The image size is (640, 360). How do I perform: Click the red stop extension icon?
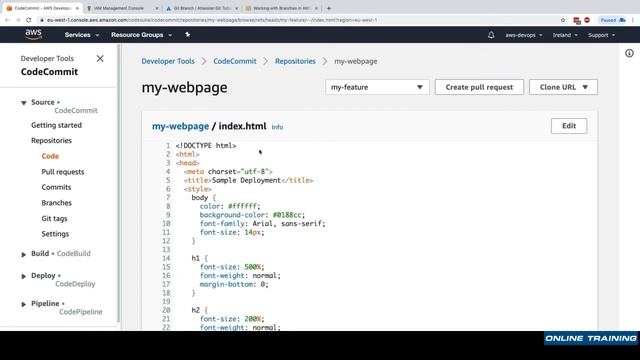coord(587,20)
